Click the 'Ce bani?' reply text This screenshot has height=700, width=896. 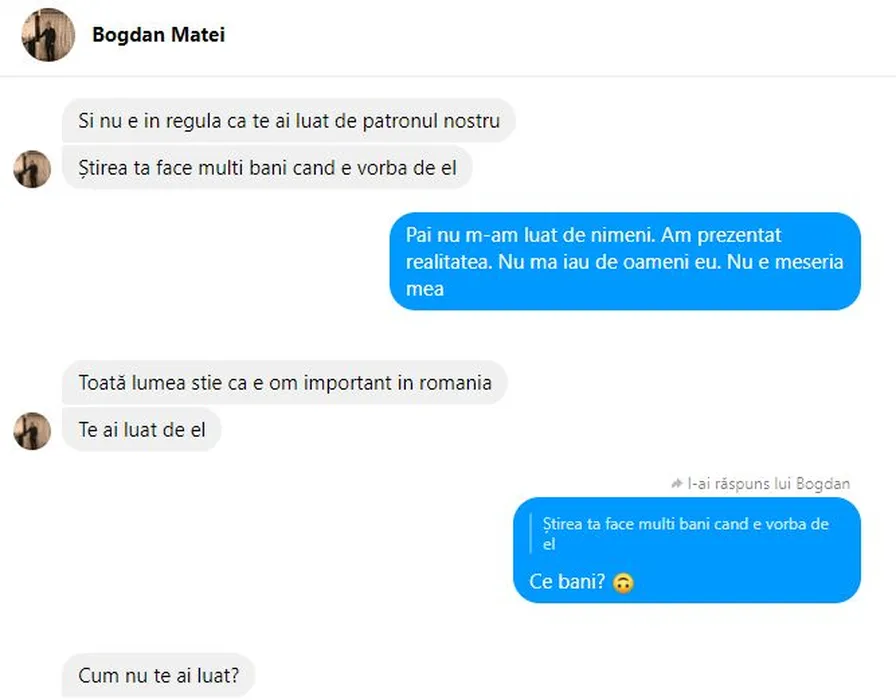point(567,582)
